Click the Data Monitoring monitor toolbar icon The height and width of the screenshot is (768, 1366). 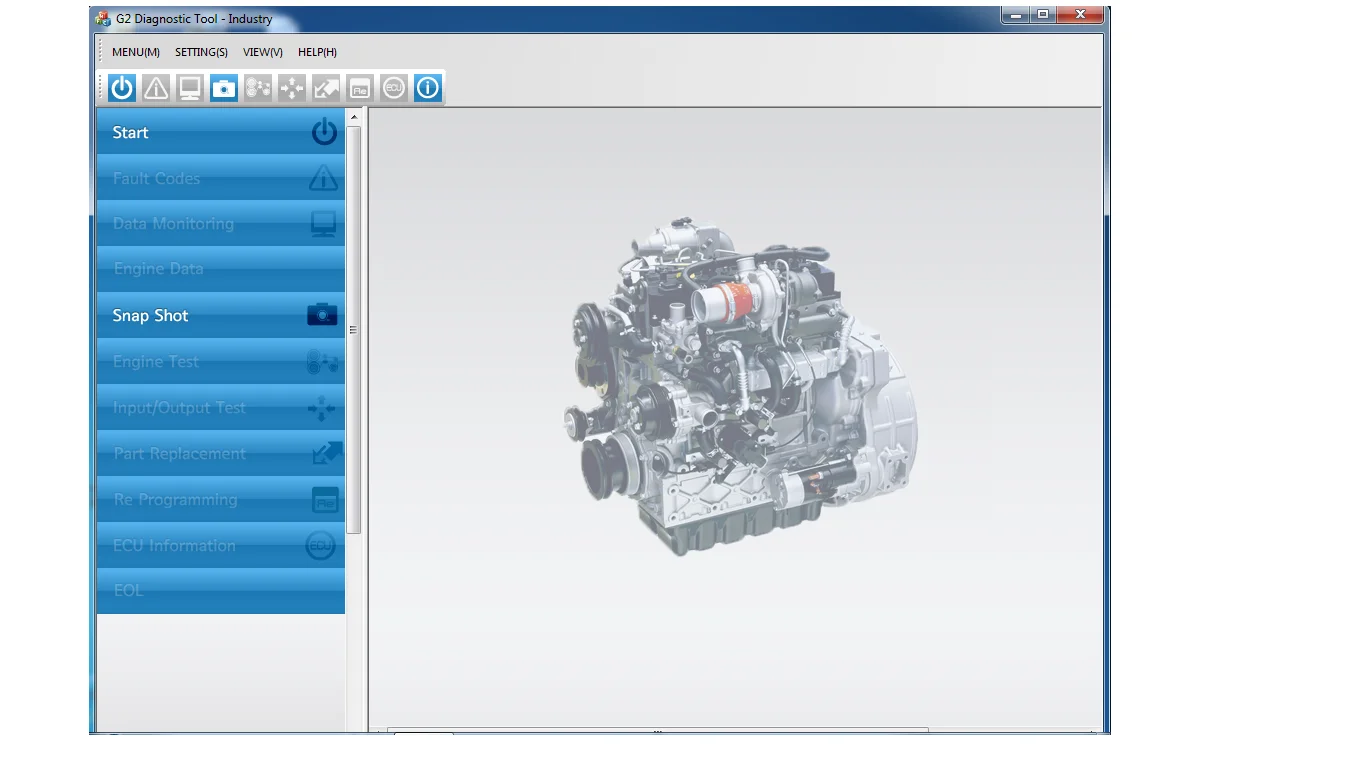pos(190,88)
